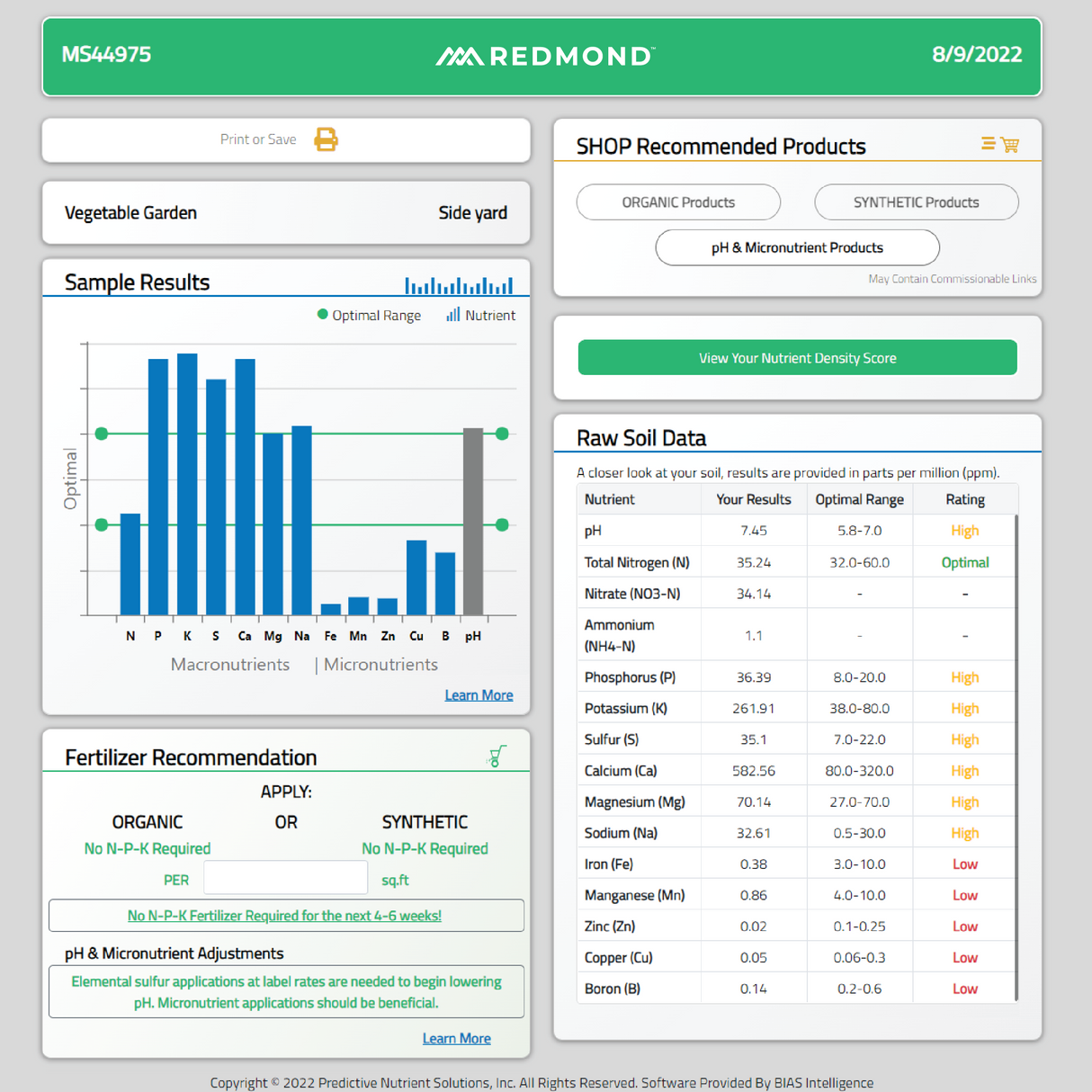Open the SYNTHETIC Products shop
This screenshot has height=1092, width=1092.
pyautogui.click(x=916, y=202)
